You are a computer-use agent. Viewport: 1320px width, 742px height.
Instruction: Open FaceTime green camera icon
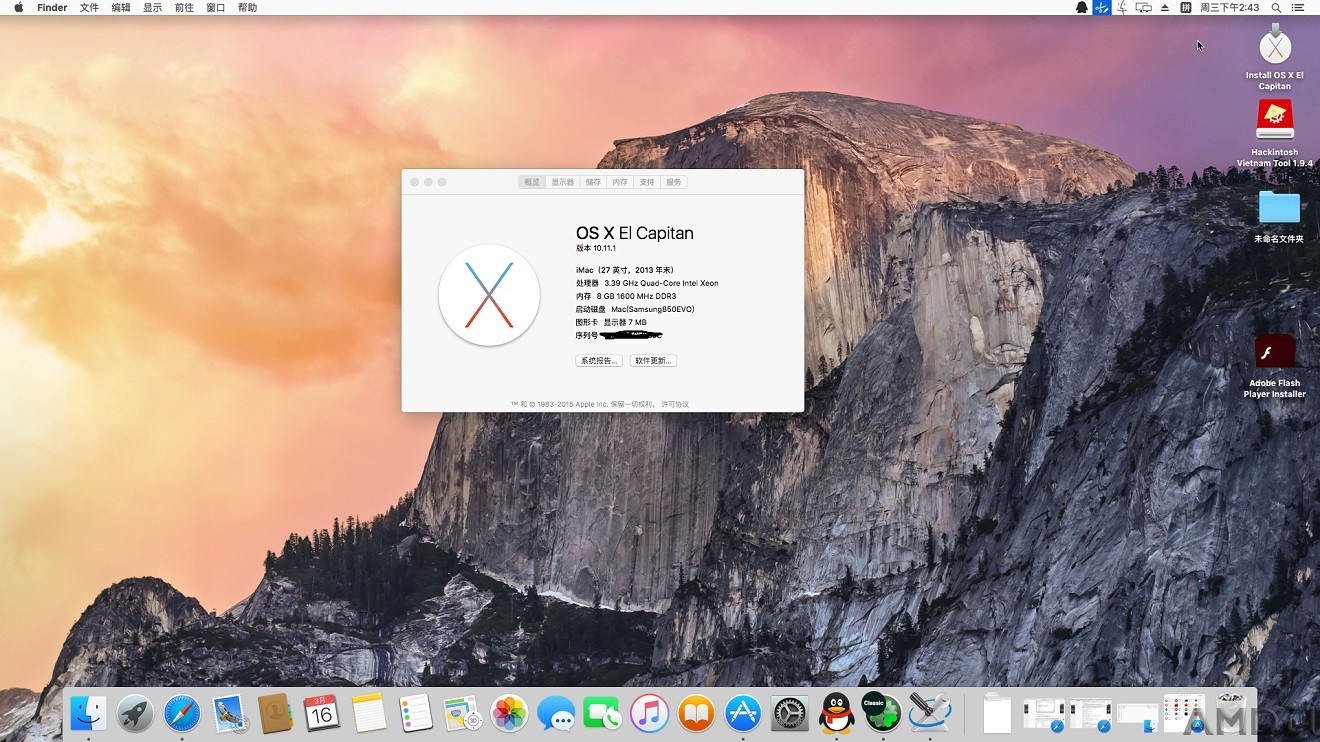pyautogui.click(x=602, y=714)
